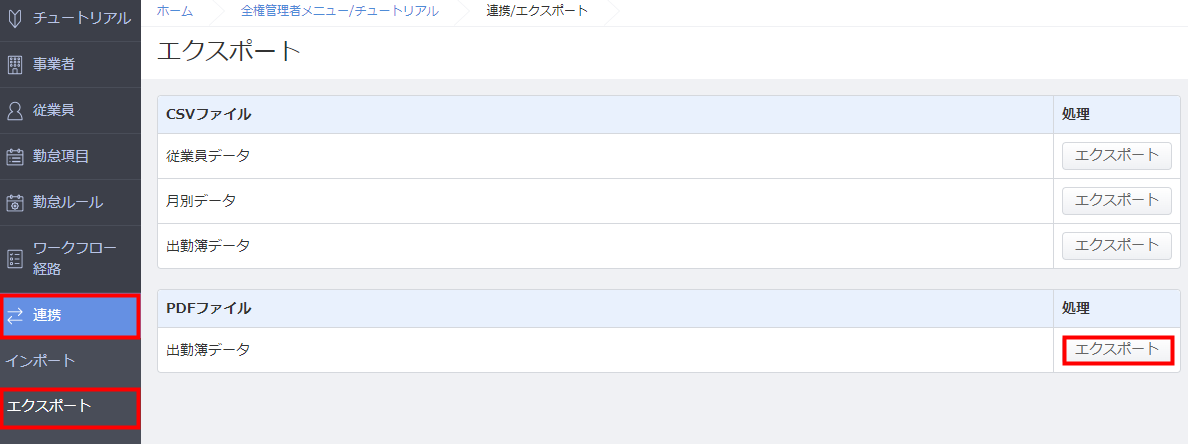
Task: Click the 連携 arrows icon
Action: pyautogui.click(x=15, y=316)
